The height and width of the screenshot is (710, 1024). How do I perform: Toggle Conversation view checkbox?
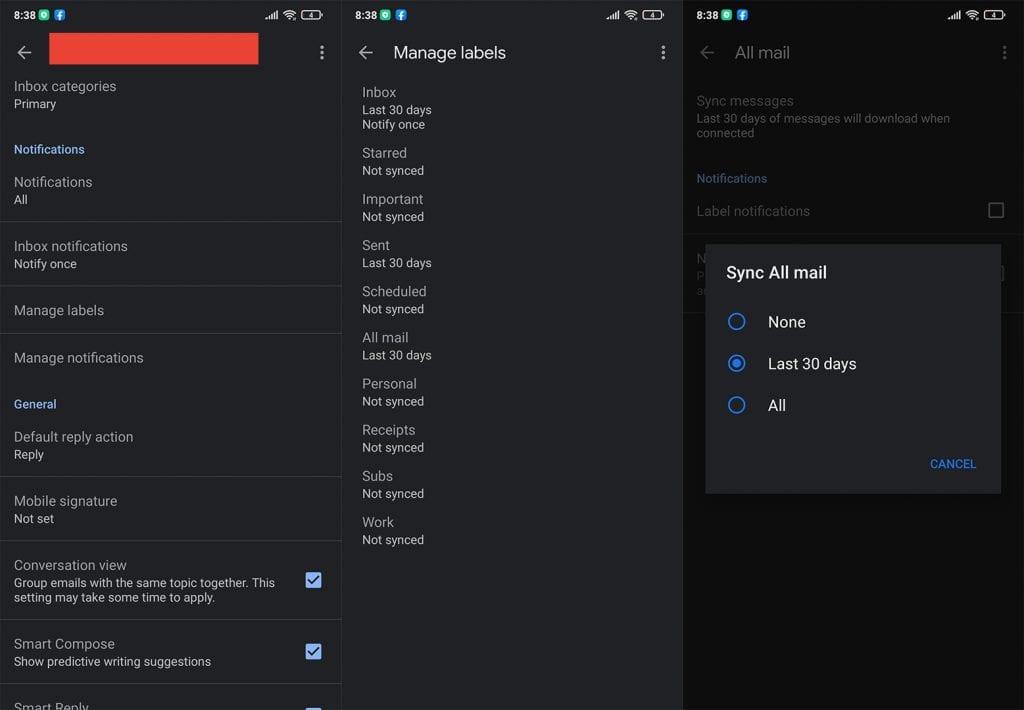[313, 580]
